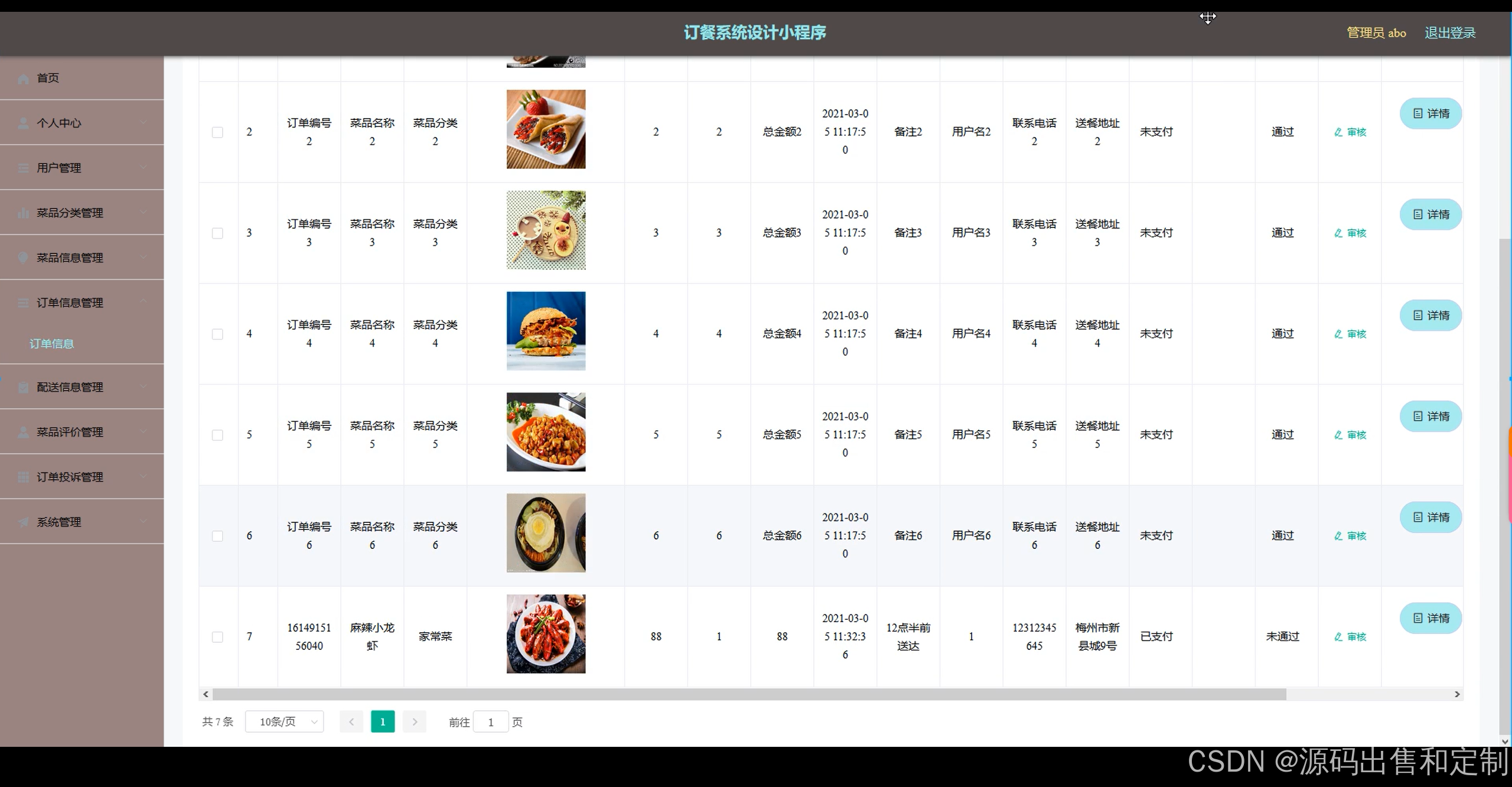Click 退出登录 to log out
The height and width of the screenshot is (787, 1512).
point(1450,33)
